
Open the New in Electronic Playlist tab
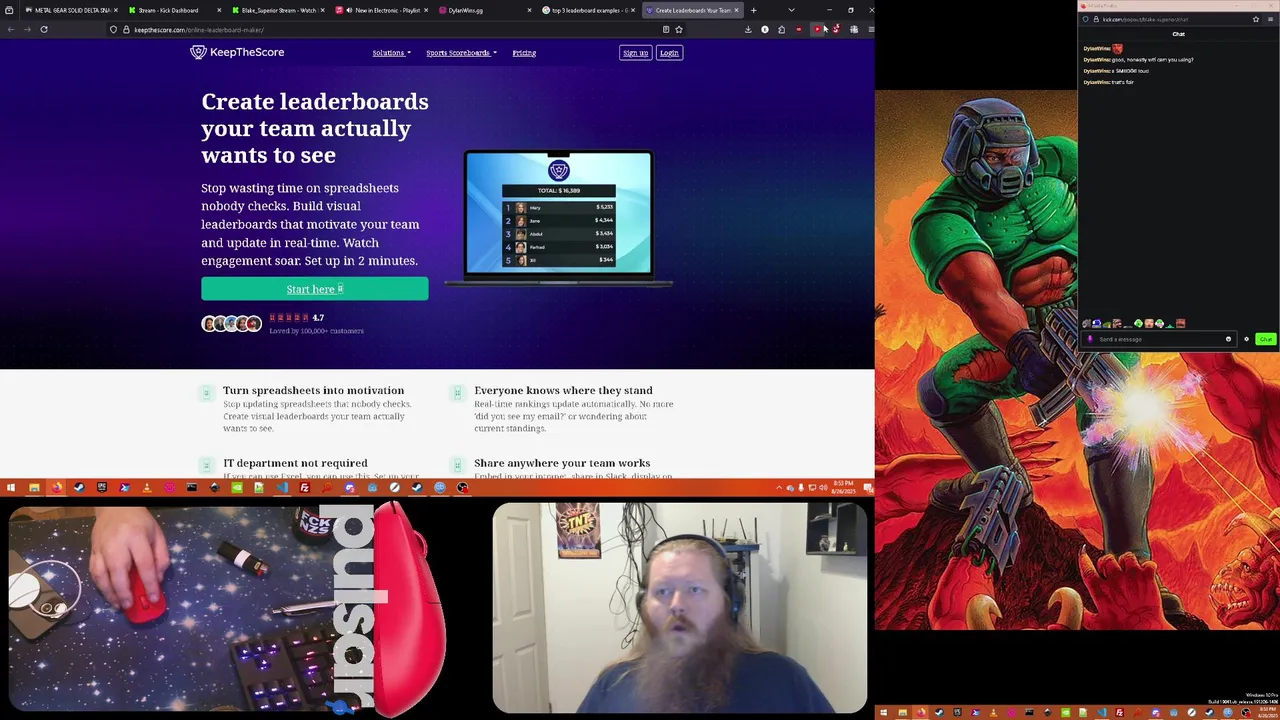[x=382, y=10]
